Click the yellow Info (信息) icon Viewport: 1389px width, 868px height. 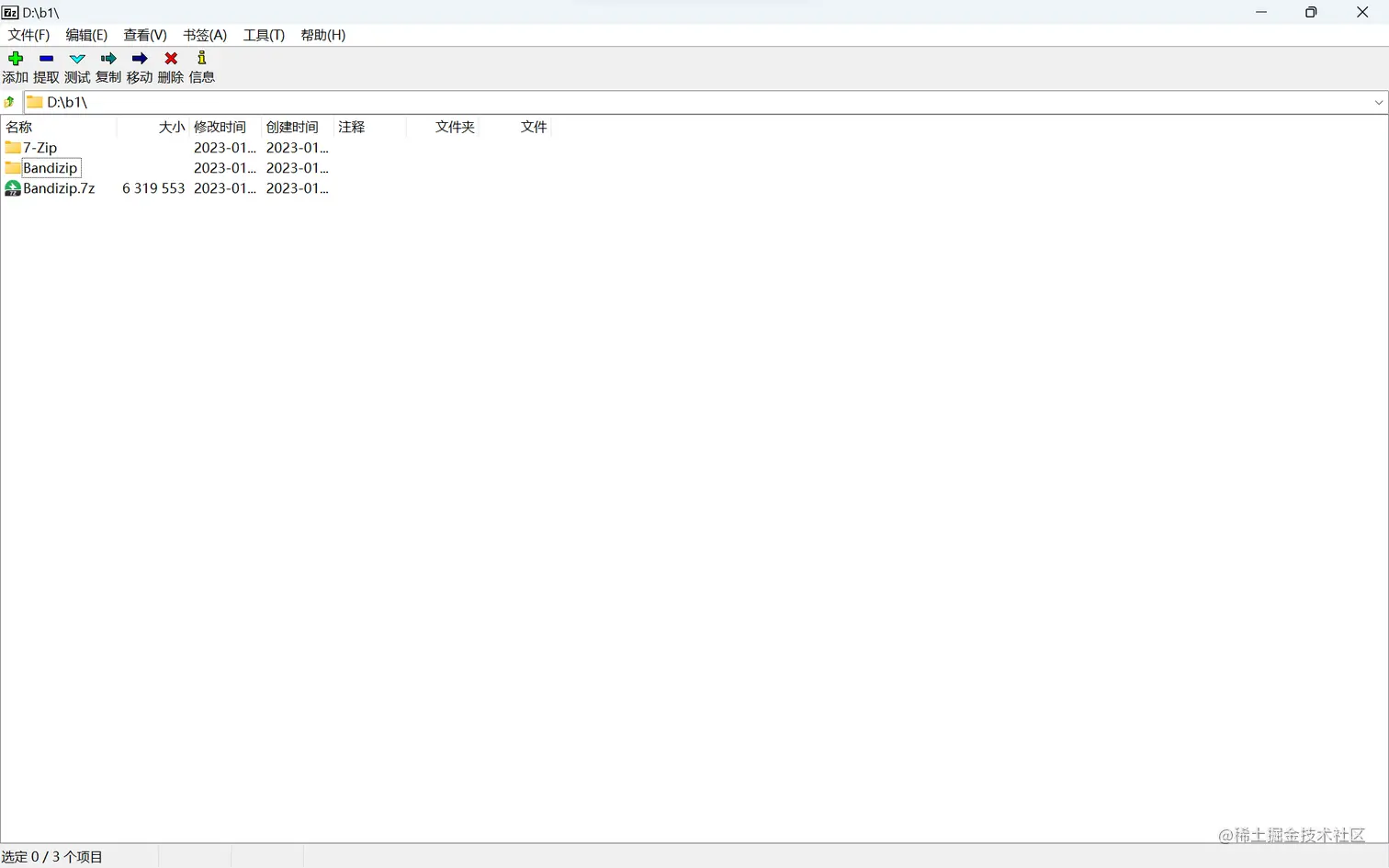[202, 58]
